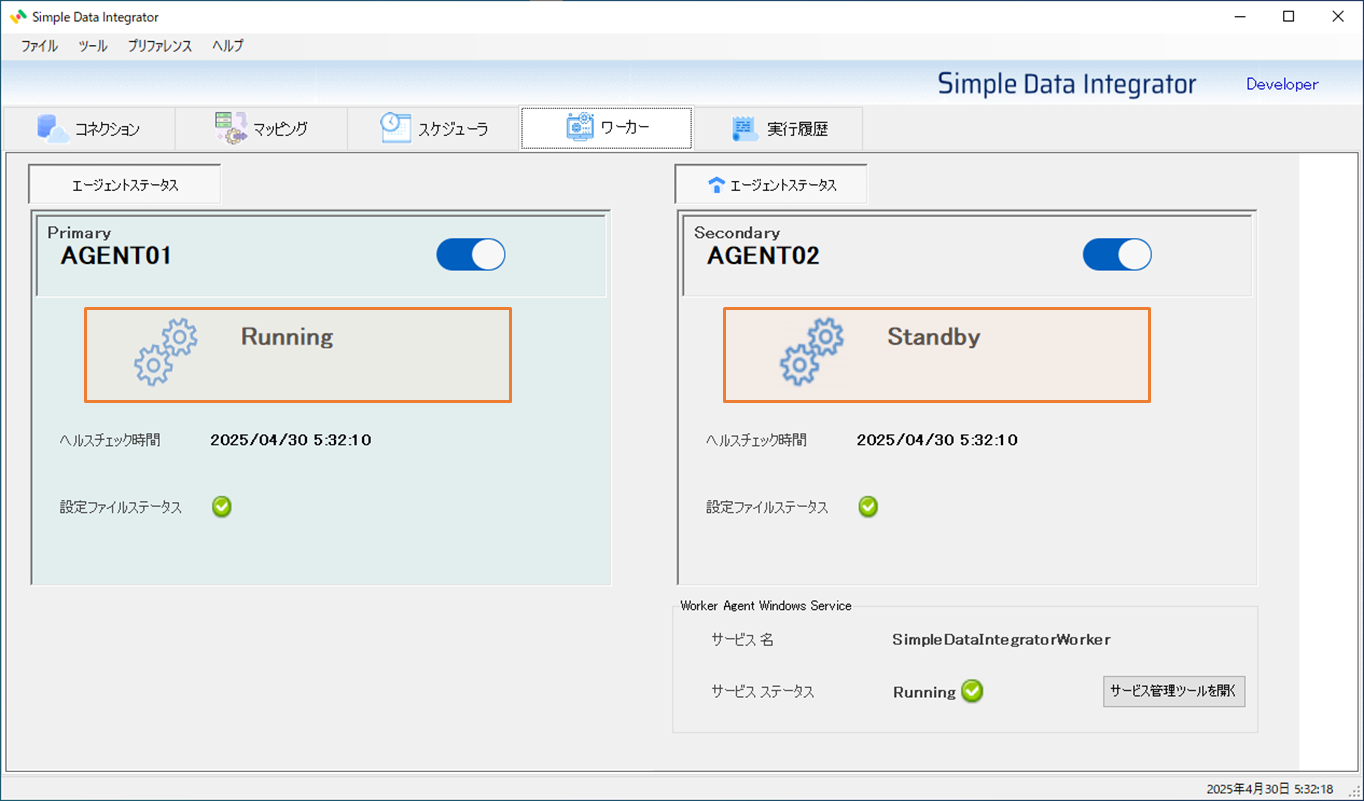Maximize the Simple Data Integrator window
The image size is (1364, 801).
coord(1289,17)
